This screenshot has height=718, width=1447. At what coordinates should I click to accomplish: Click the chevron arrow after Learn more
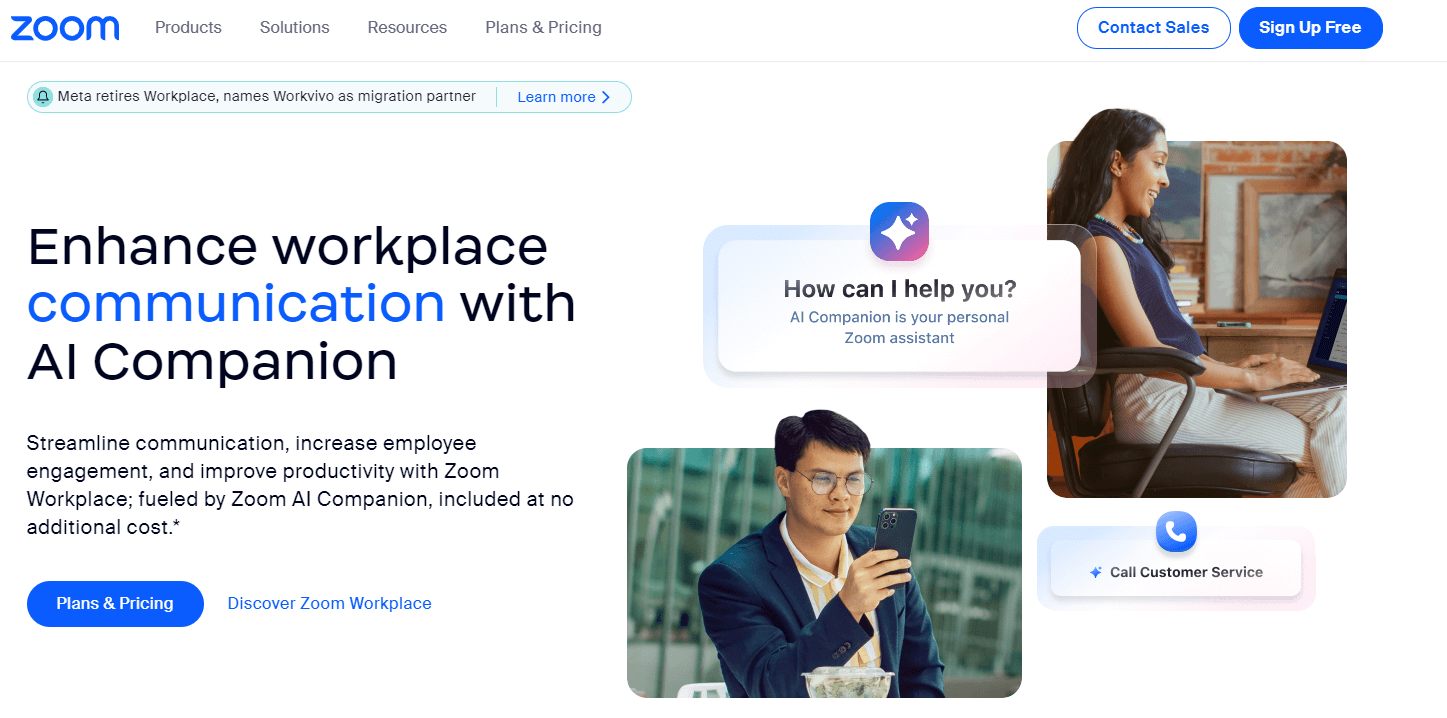(606, 97)
